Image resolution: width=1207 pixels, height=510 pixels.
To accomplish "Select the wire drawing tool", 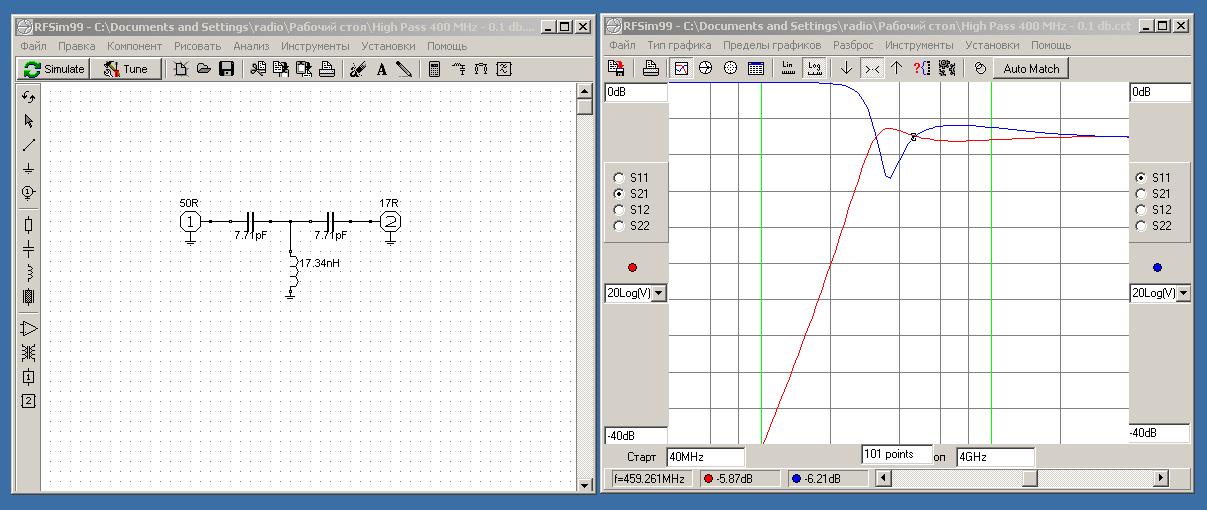I will [28, 145].
